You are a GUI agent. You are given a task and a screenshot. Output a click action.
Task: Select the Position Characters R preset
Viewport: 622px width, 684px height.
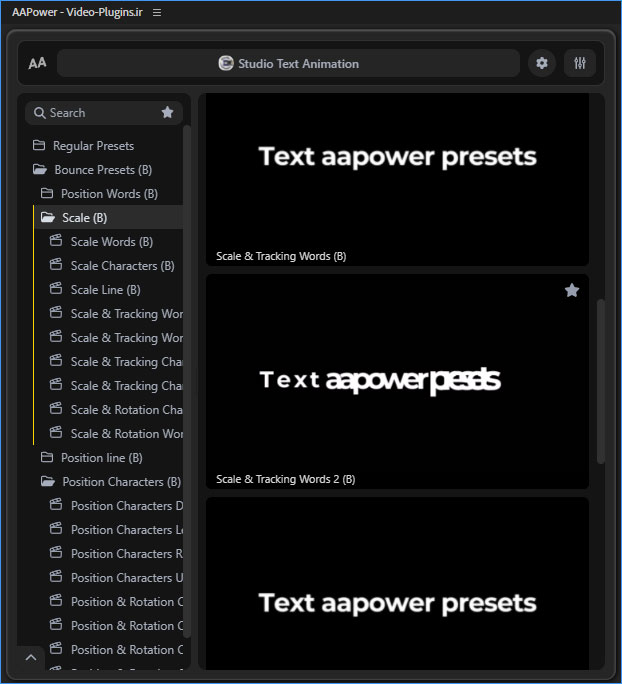tap(116, 554)
